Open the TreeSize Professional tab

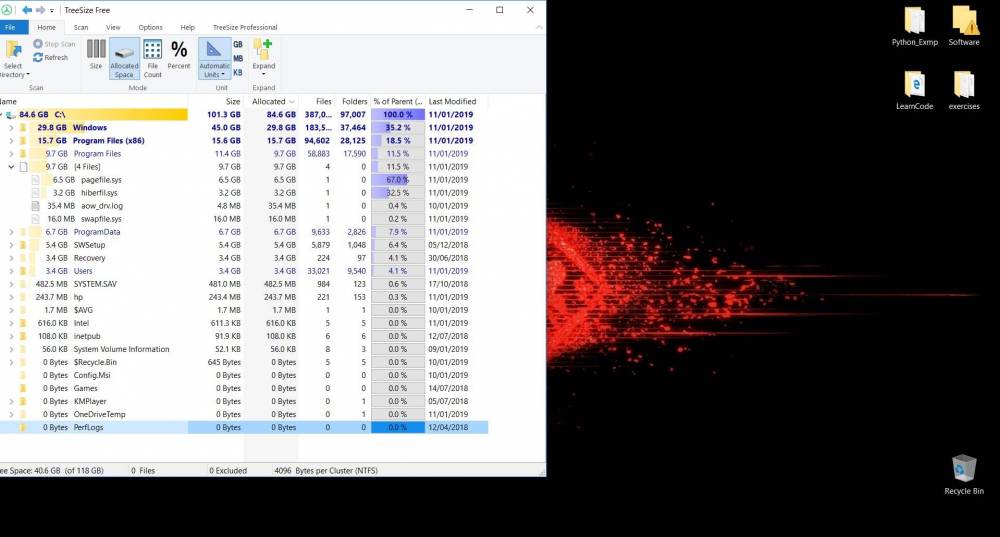coord(245,27)
